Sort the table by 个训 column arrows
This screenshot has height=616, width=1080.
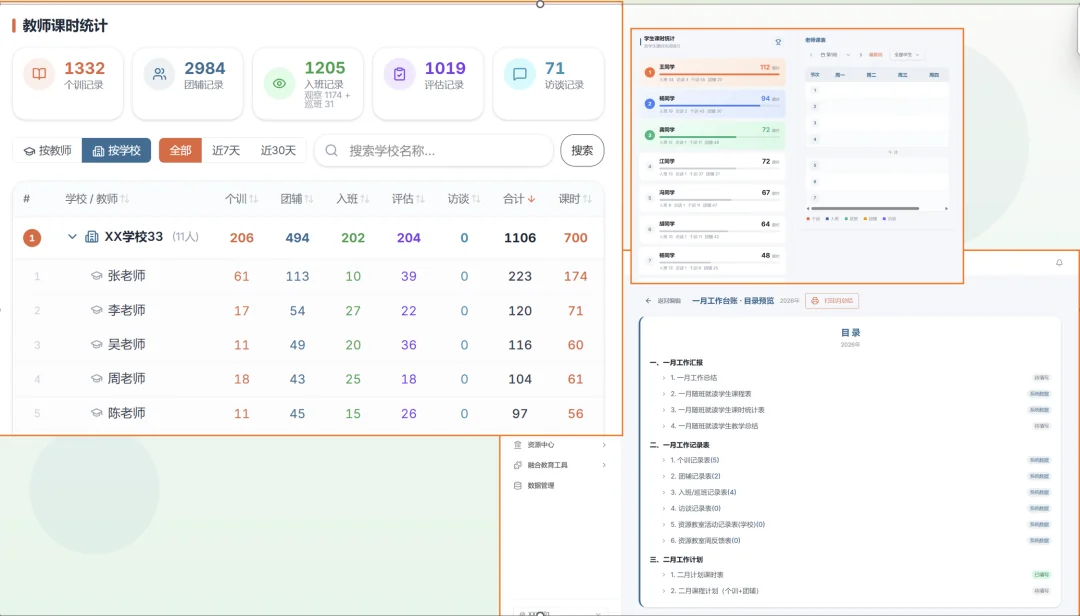point(253,199)
